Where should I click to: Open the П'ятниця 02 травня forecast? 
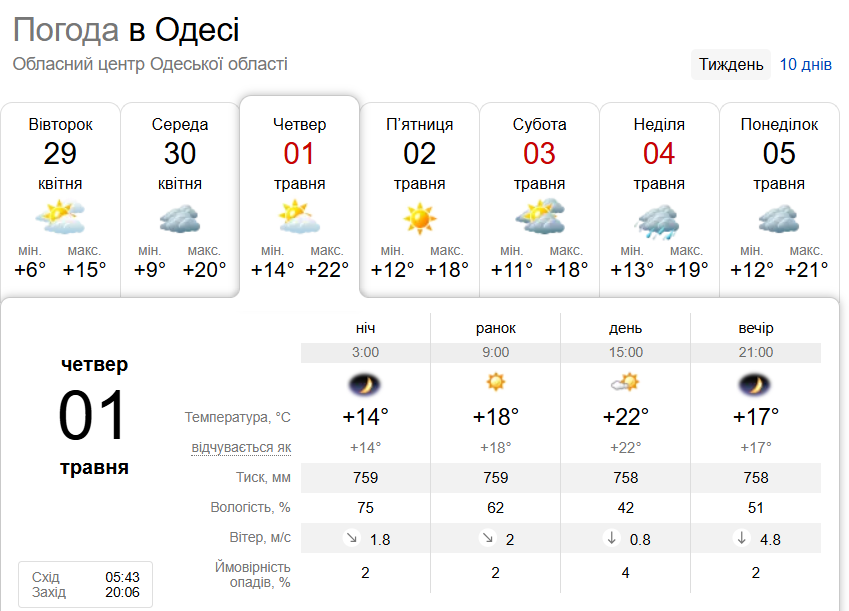pyautogui.click(x=420, y=153)
